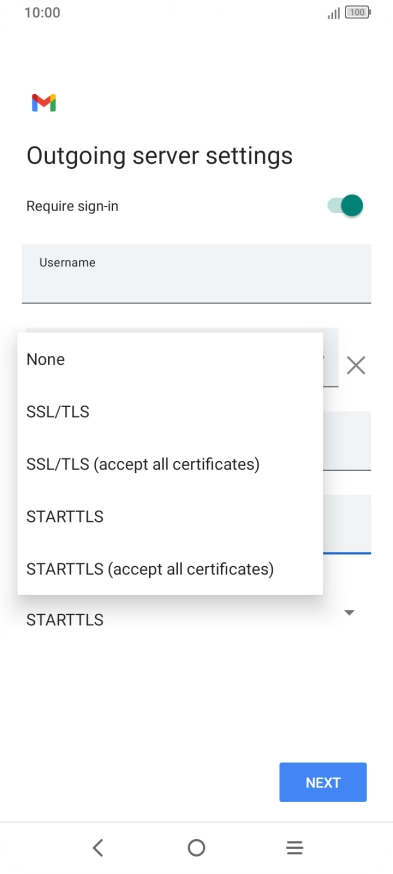Tap the signal strength icon

coord(333,13)
